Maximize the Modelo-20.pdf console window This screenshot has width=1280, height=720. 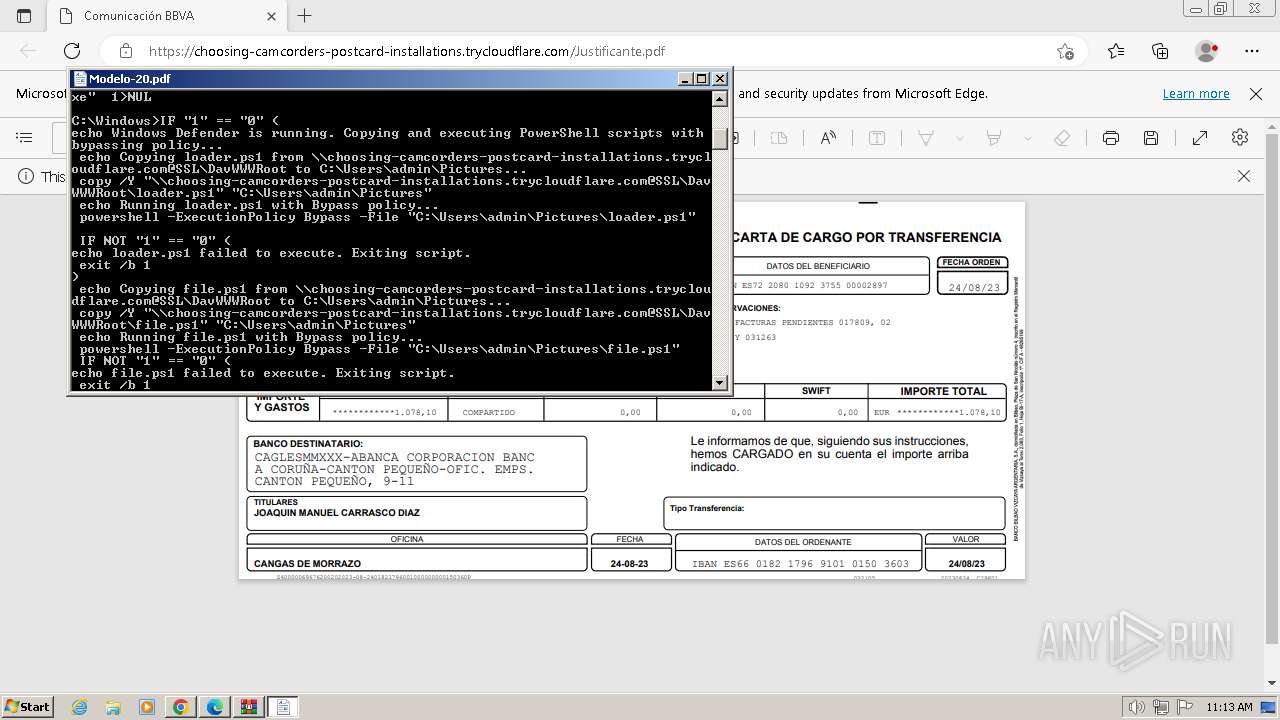click(701, 79)
